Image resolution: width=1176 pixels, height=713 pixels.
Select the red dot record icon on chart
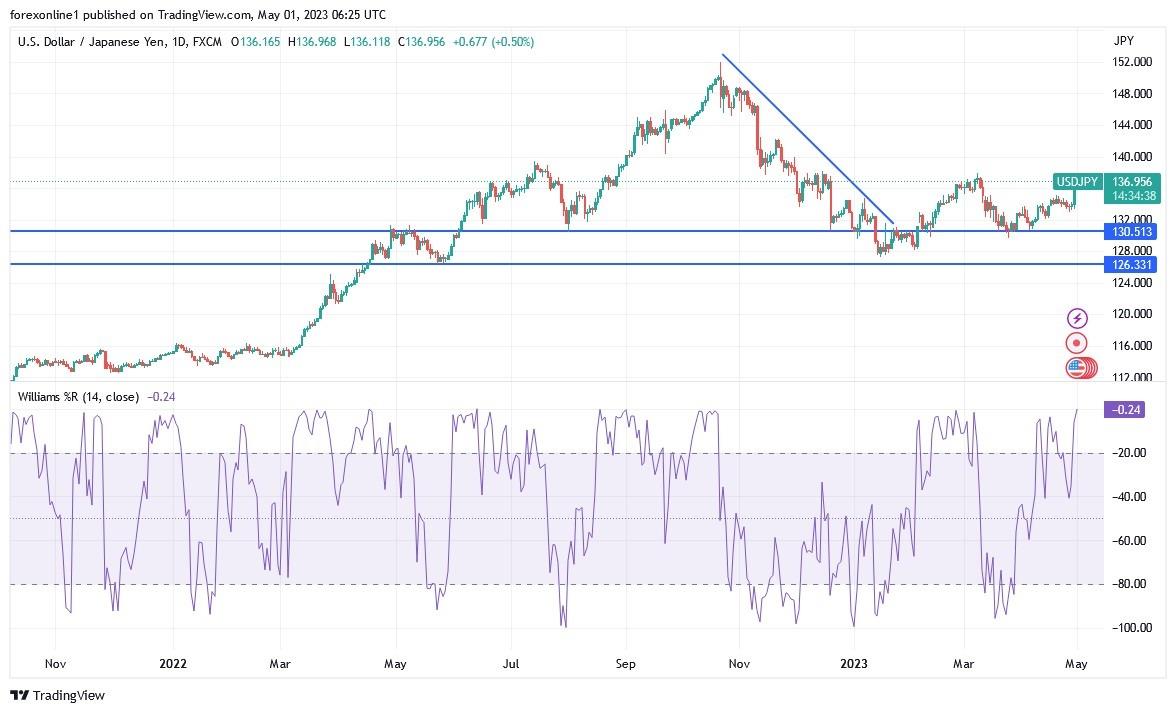pyautogui.click(x=1076, y=343)
